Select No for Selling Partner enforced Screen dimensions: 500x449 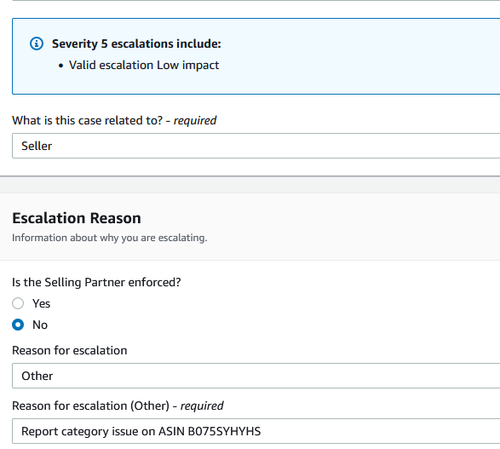18,325
